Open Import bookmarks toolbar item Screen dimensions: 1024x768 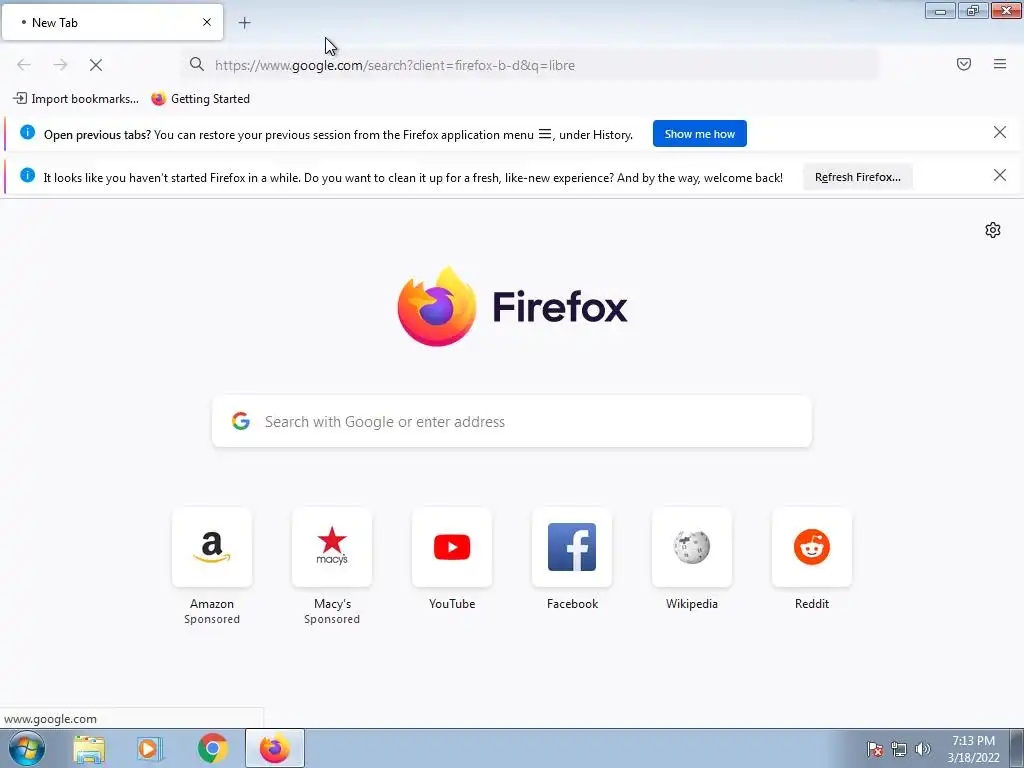(x=76, y=99)
